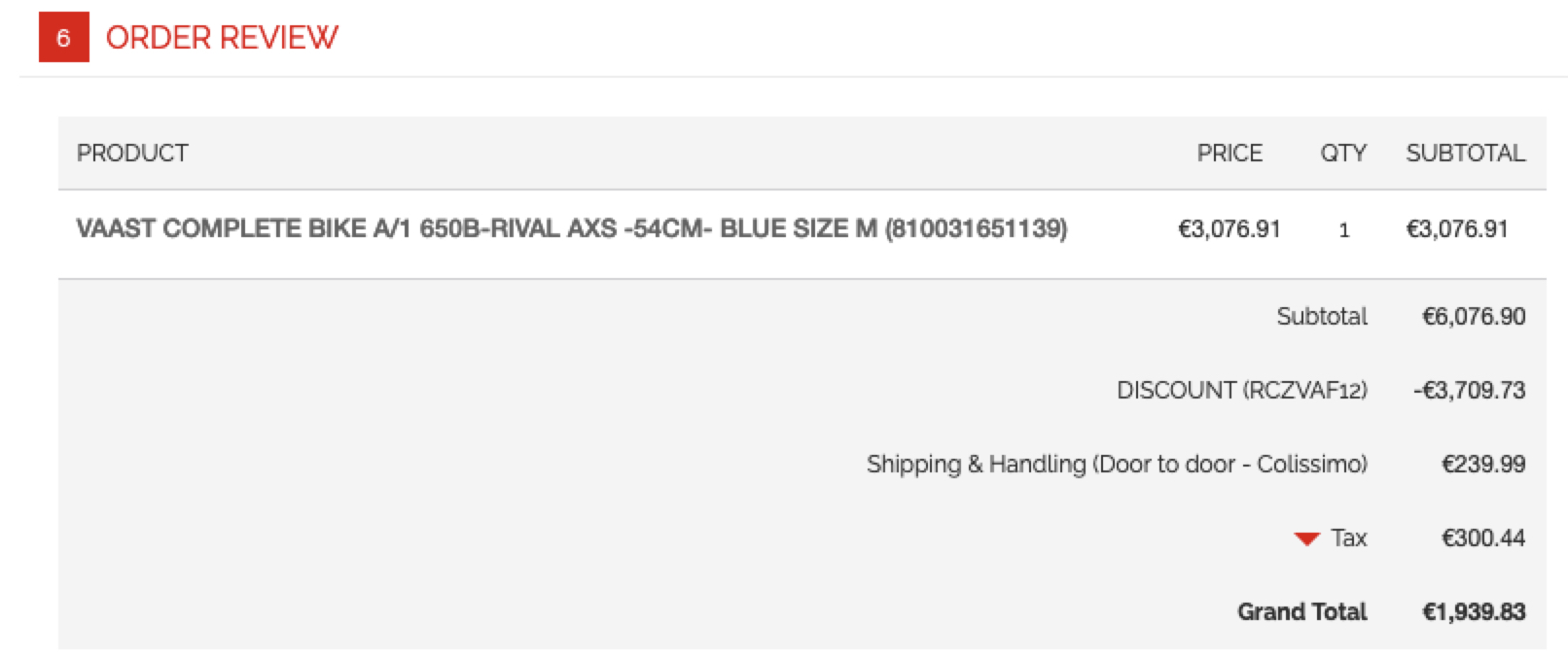Viewport: 1568px width, 659px height.
Task: Click the -€3,709.73 discount amount
Action: pyautogui.click(x=1469, y=390)
